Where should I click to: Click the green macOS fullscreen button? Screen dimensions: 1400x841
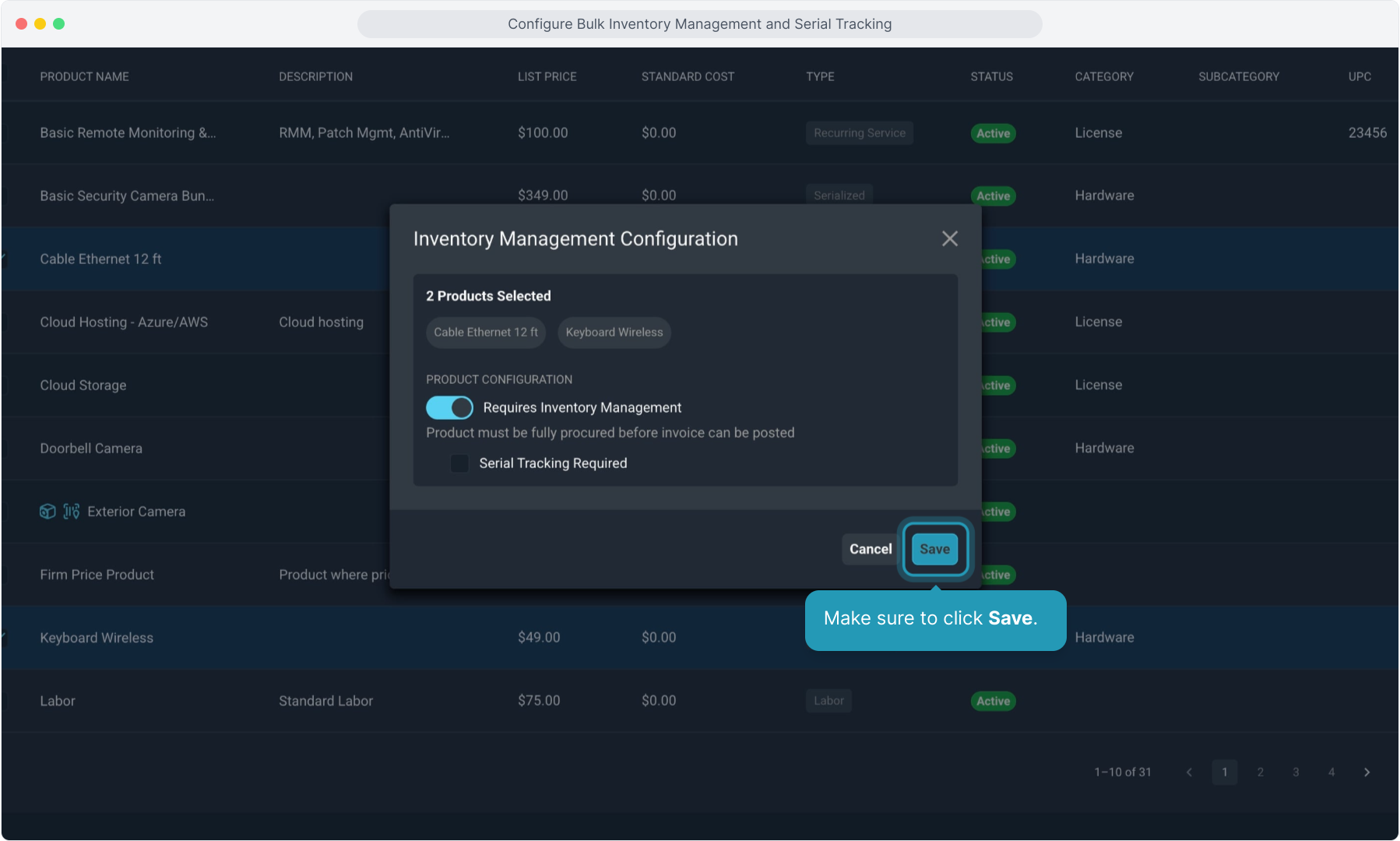(x=59, y=24)
